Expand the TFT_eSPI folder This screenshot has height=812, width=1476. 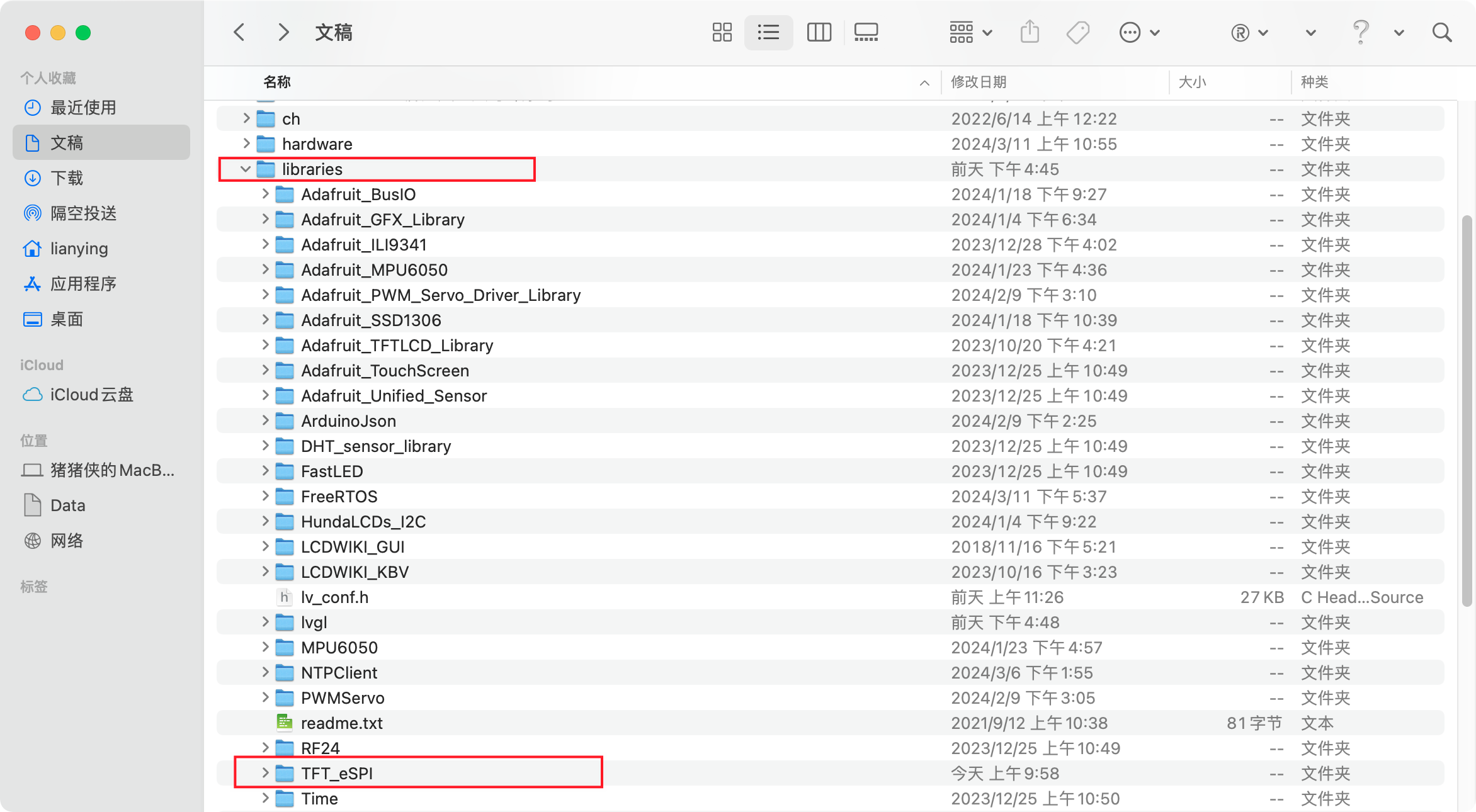pos(265,773)
